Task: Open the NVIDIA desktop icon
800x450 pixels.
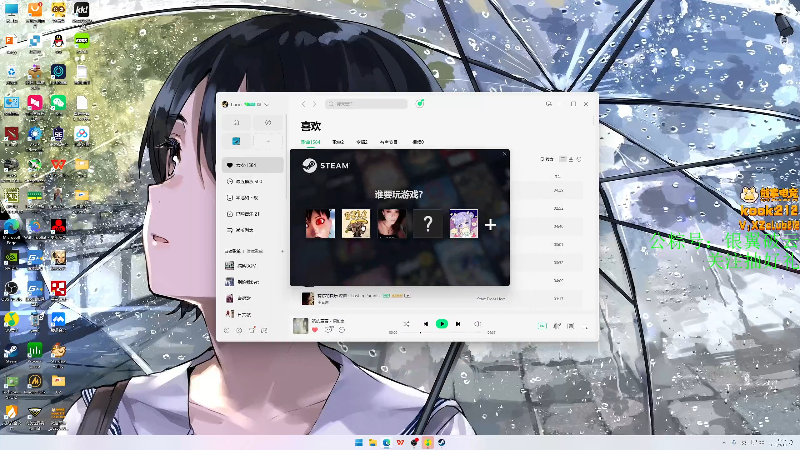Action: (11, 259)
